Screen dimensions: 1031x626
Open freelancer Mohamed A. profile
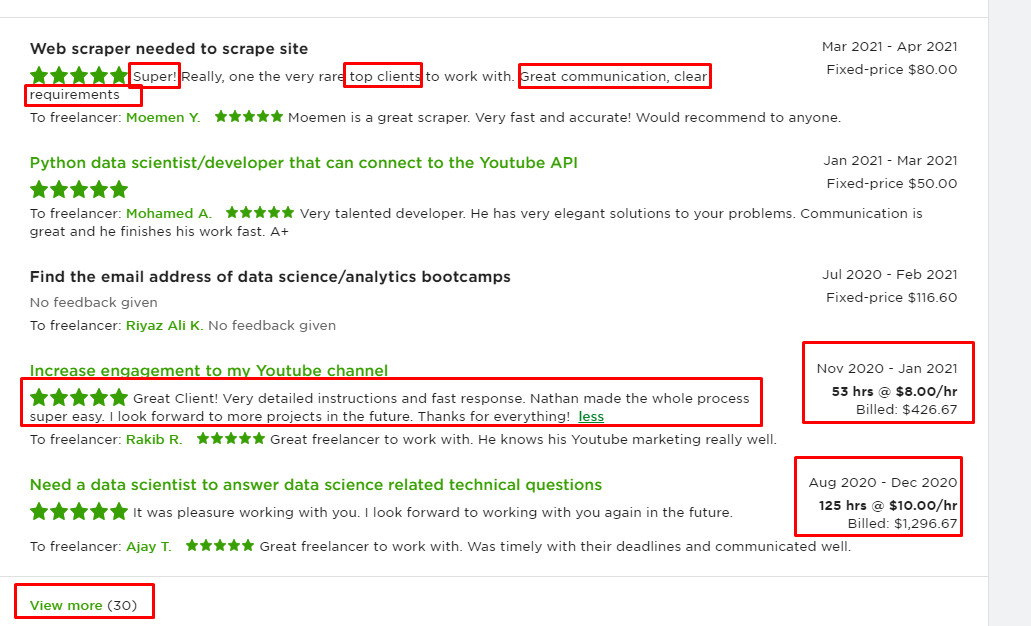coord(168,214)
